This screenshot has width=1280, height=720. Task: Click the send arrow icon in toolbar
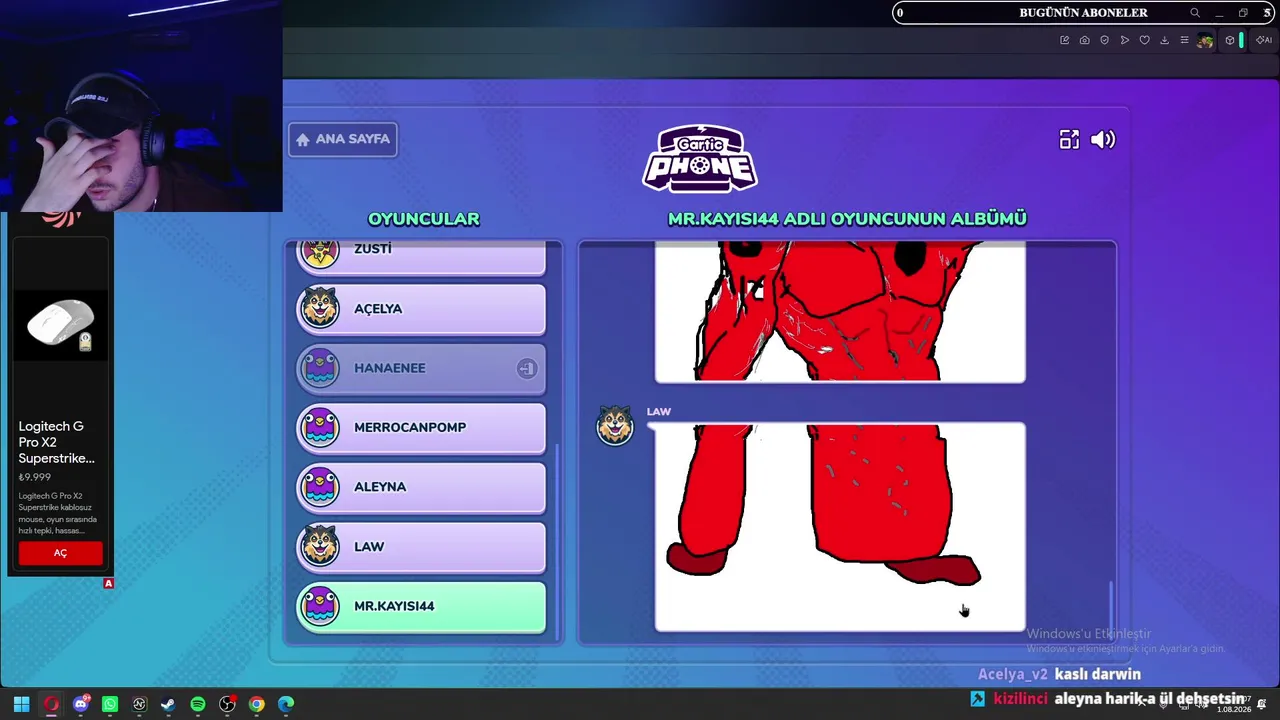point(1125,40)
